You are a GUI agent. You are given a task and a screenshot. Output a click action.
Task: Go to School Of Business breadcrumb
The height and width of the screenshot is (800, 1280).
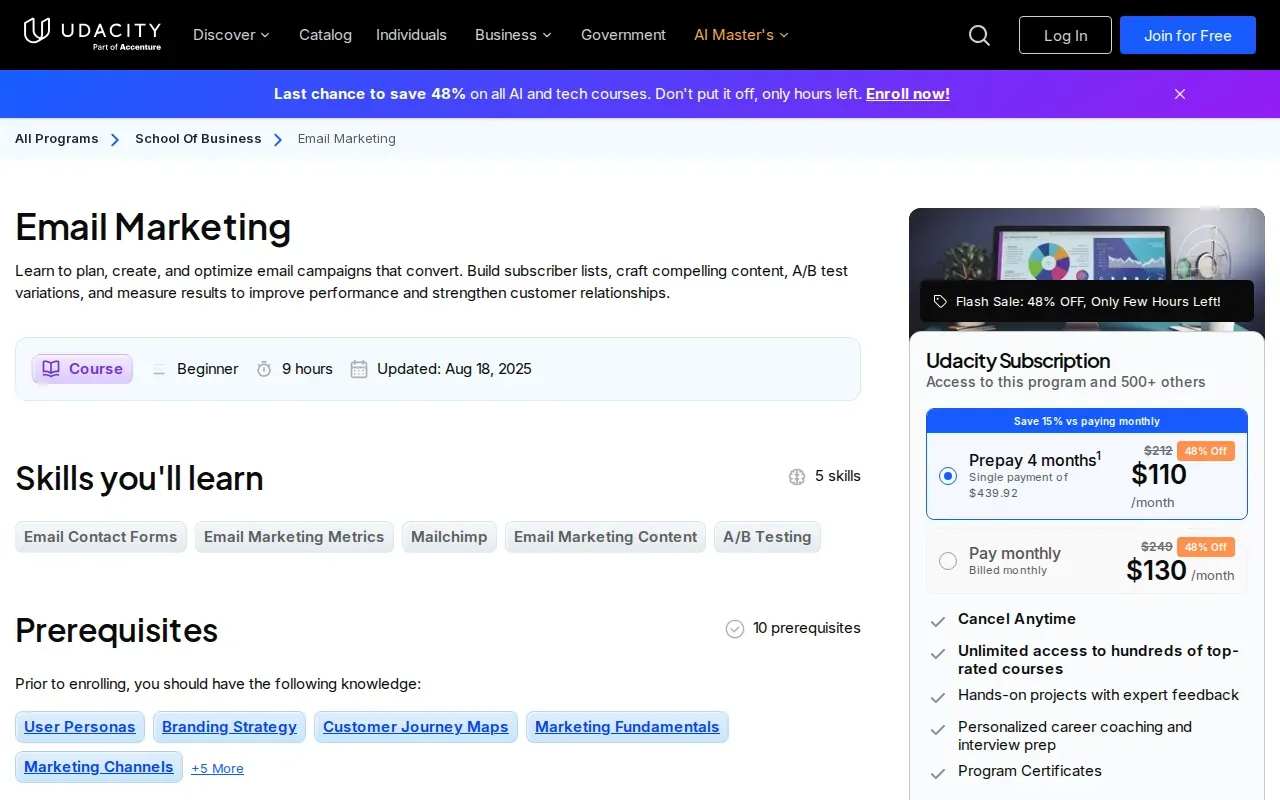[x=198, y=139]
